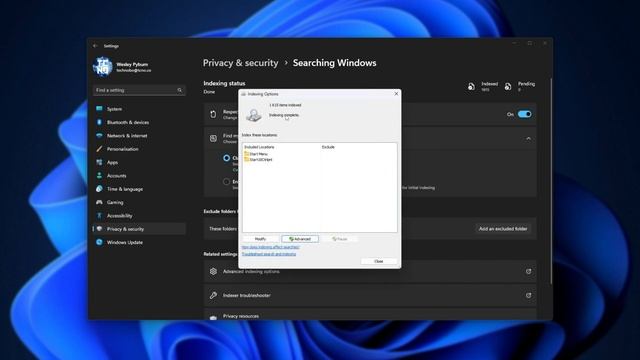Click the Pause button in Indexing Options
The height and width of the screenshot is (360, 640).
[x=340, y=239]
